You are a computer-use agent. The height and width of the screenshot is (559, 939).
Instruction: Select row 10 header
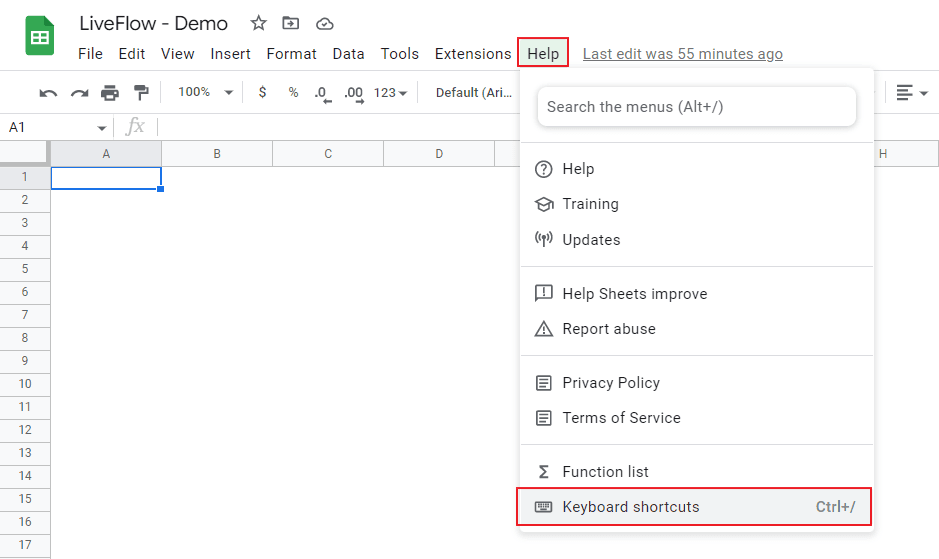pos(25,384)
